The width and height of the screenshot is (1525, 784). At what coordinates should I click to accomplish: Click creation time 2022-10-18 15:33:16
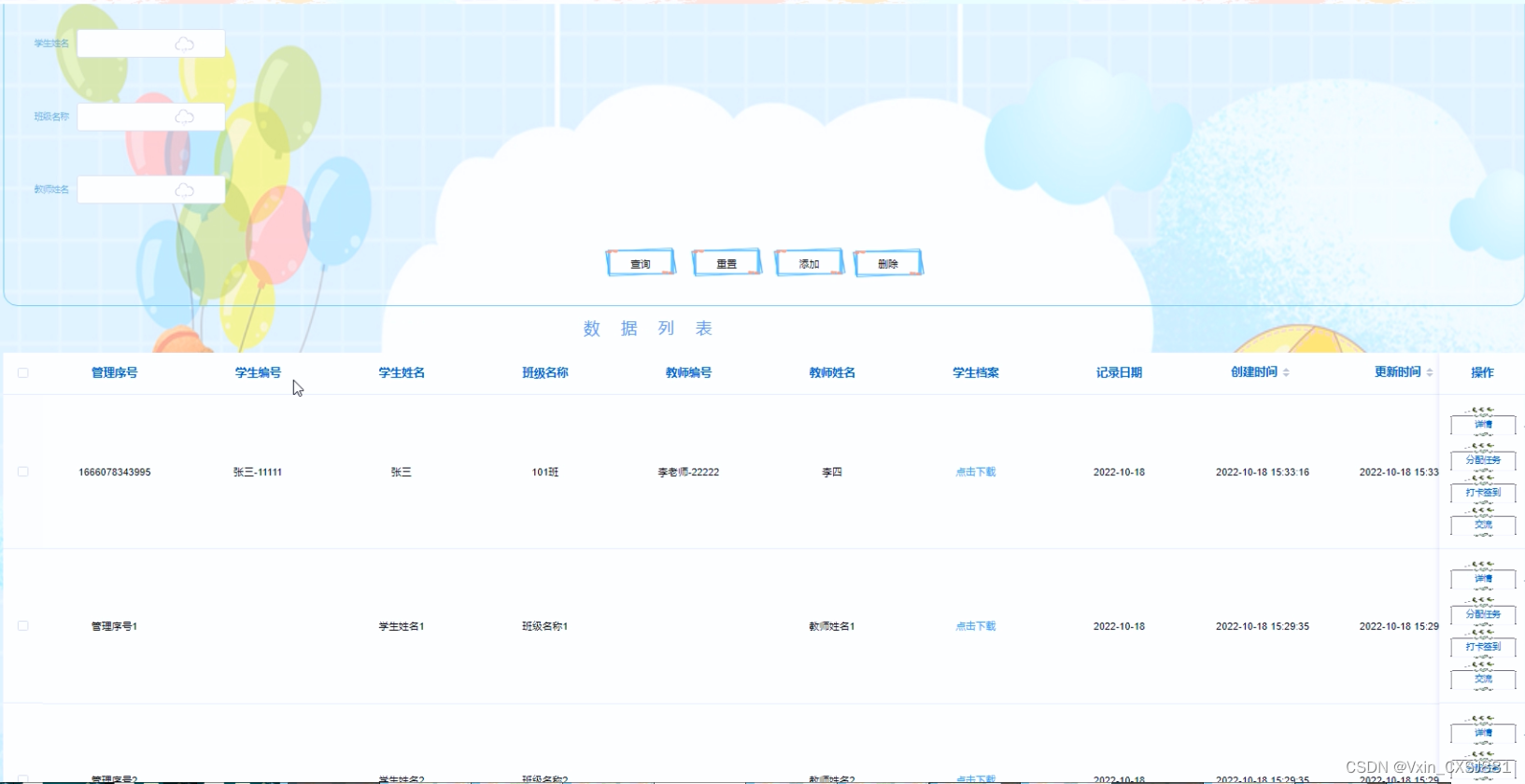pos(1263,472)
